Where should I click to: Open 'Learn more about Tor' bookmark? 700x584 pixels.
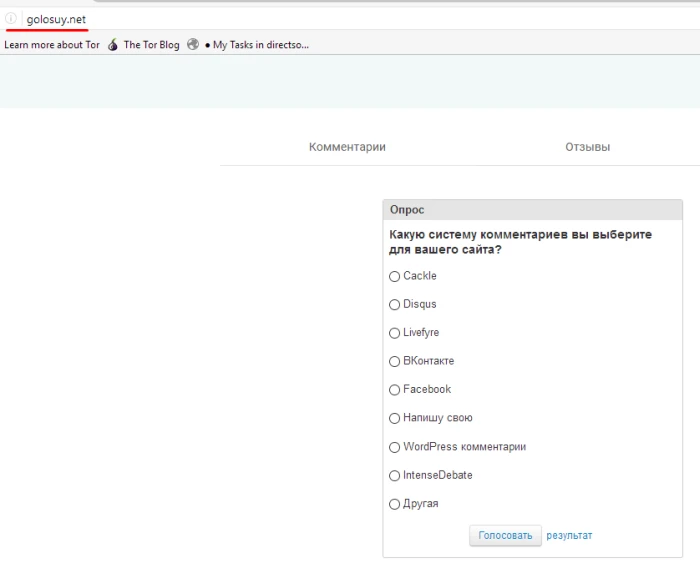(52, 45)
